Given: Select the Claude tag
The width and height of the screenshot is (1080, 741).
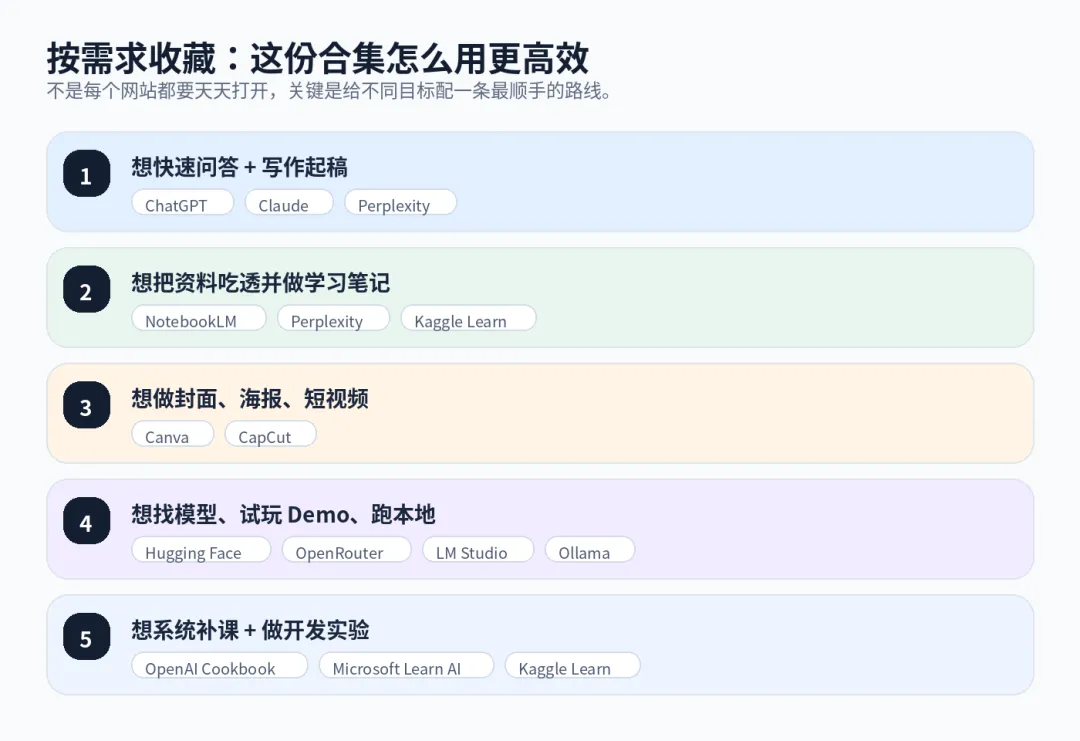Looking at the screenshot, I should tap(289, 203).
